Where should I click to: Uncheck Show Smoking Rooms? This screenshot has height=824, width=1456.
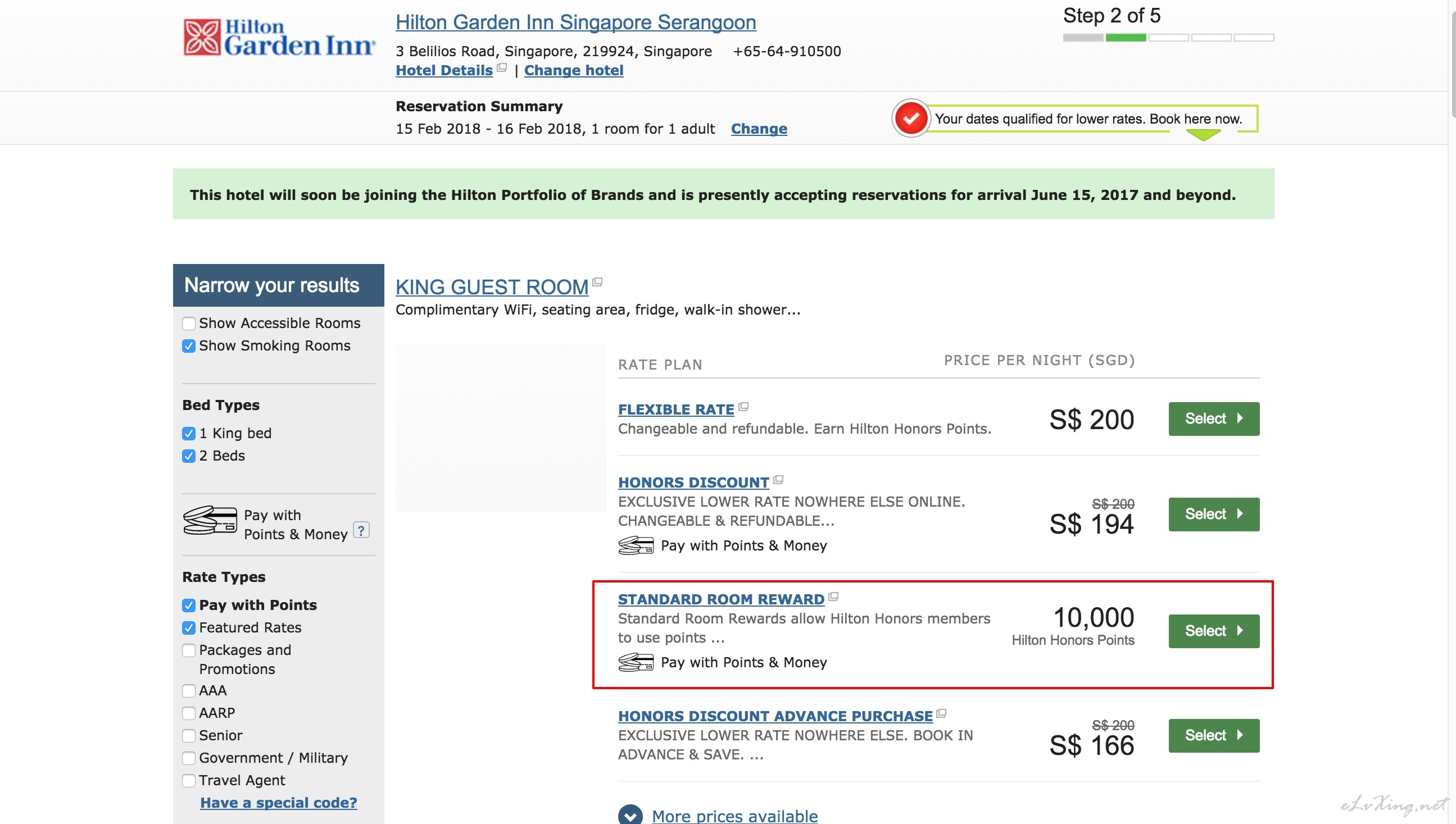click(x=188, y=346)
